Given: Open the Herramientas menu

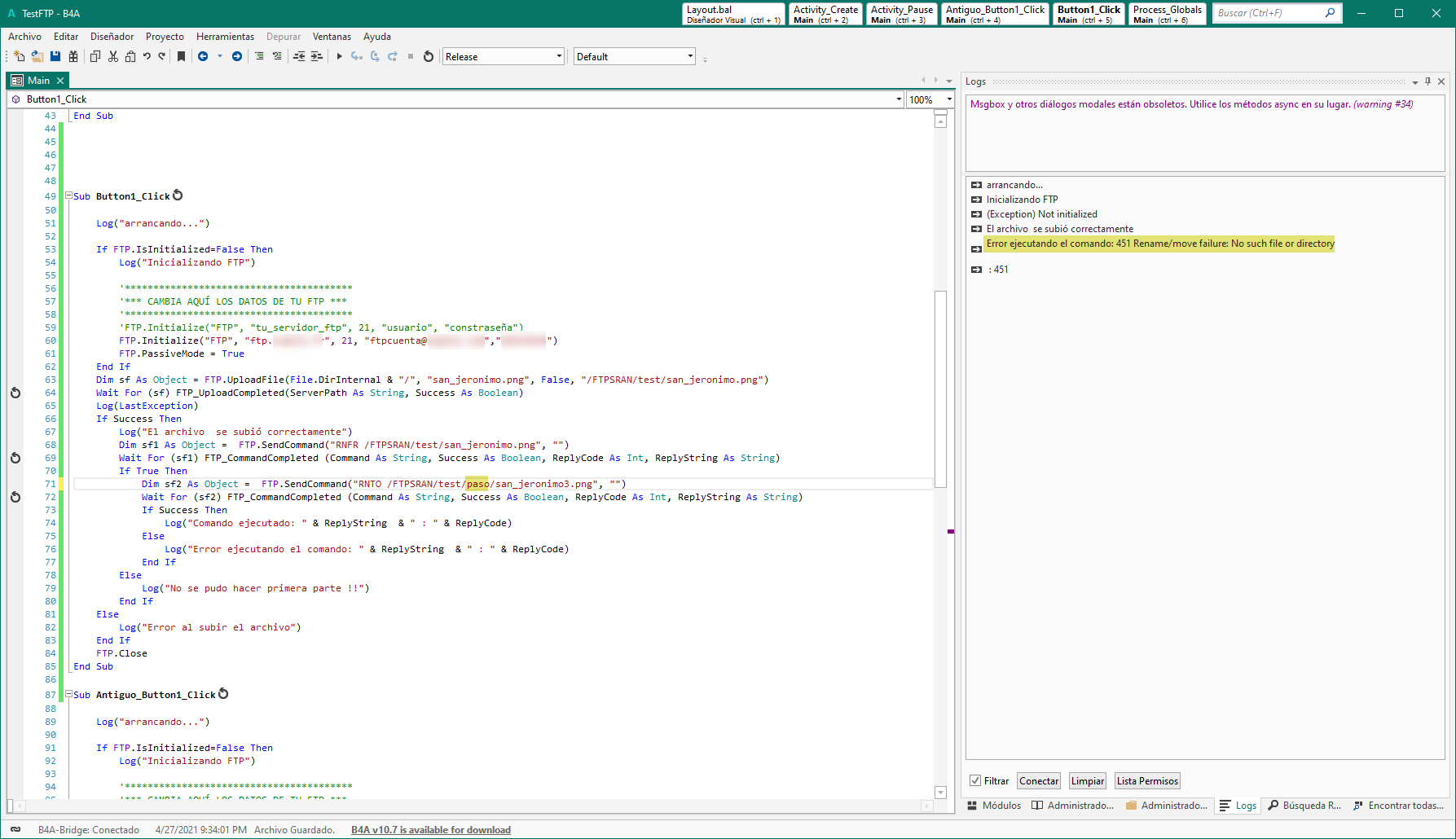Looking at the screenshot, I should point(225,37).
